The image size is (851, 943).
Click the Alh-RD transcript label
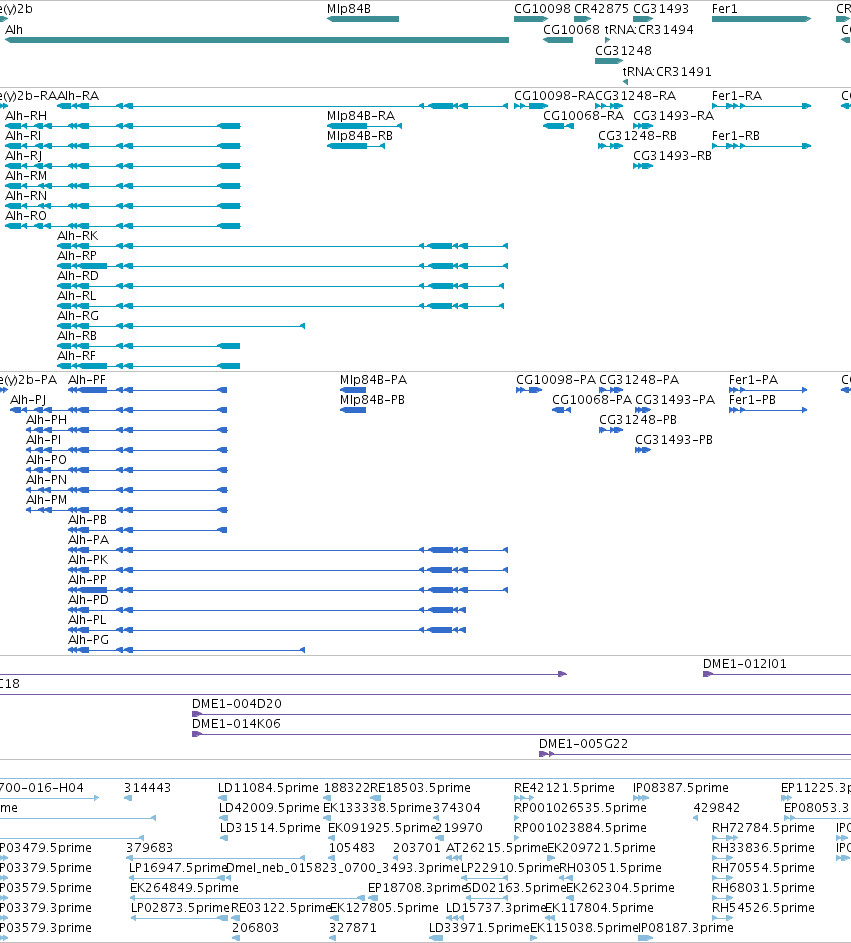[78, 275]
